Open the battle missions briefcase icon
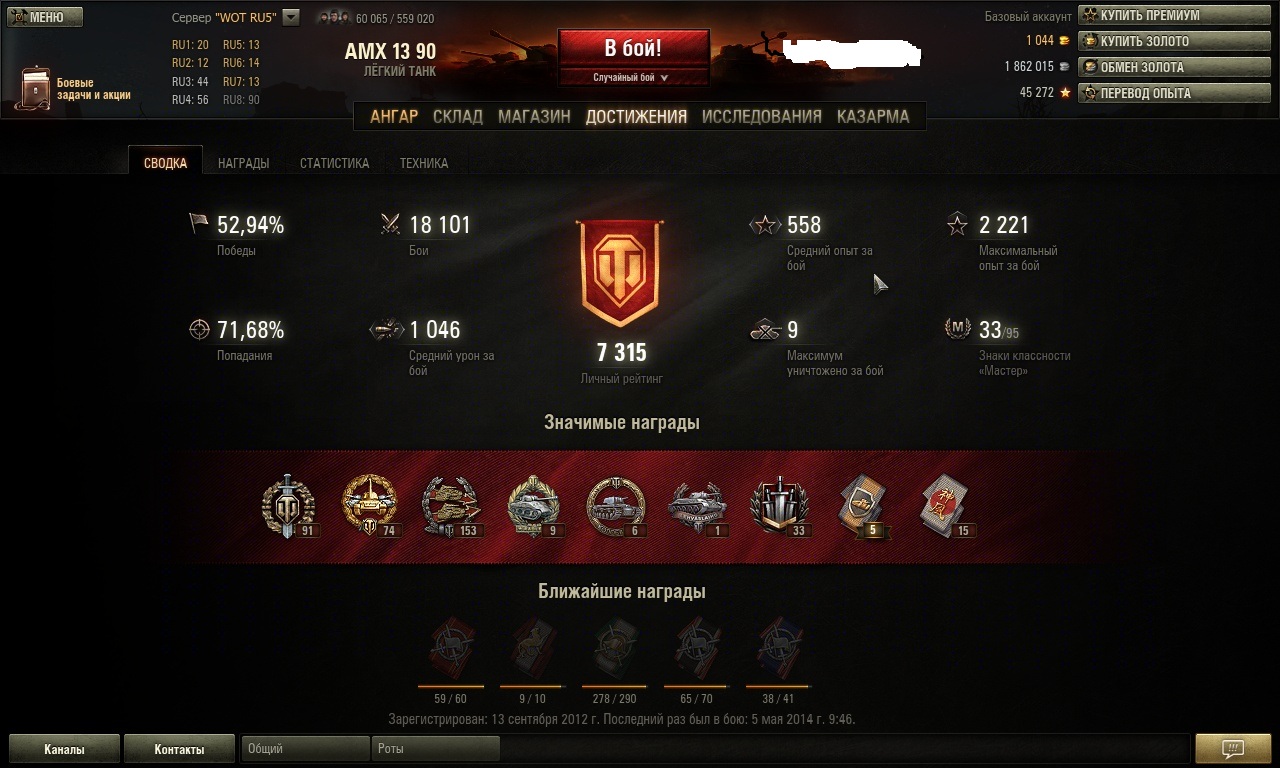The width and height of the screenshot is (1280, 768). tap(35, 89)
